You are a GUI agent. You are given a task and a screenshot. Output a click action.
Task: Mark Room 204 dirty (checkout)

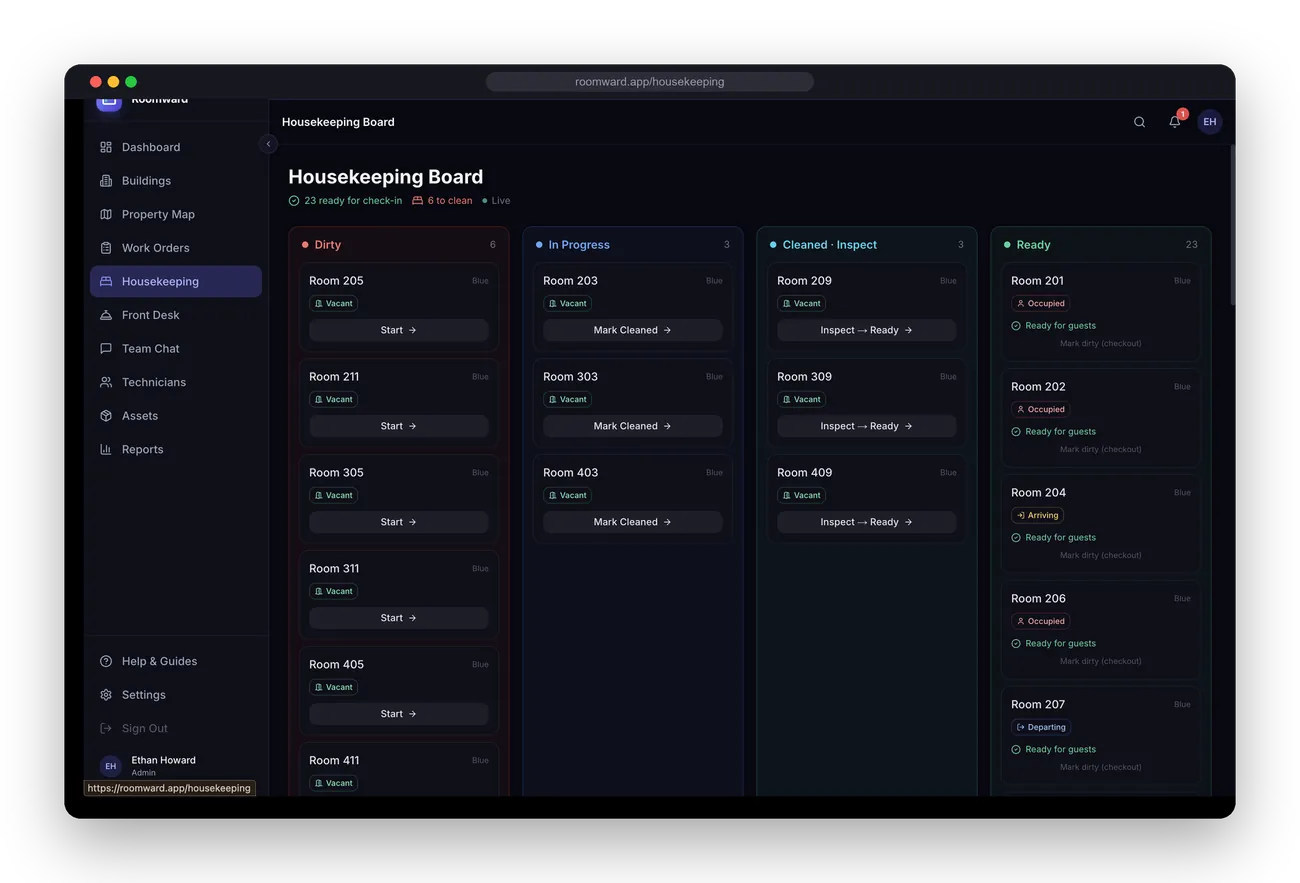tap(1101, 555)
